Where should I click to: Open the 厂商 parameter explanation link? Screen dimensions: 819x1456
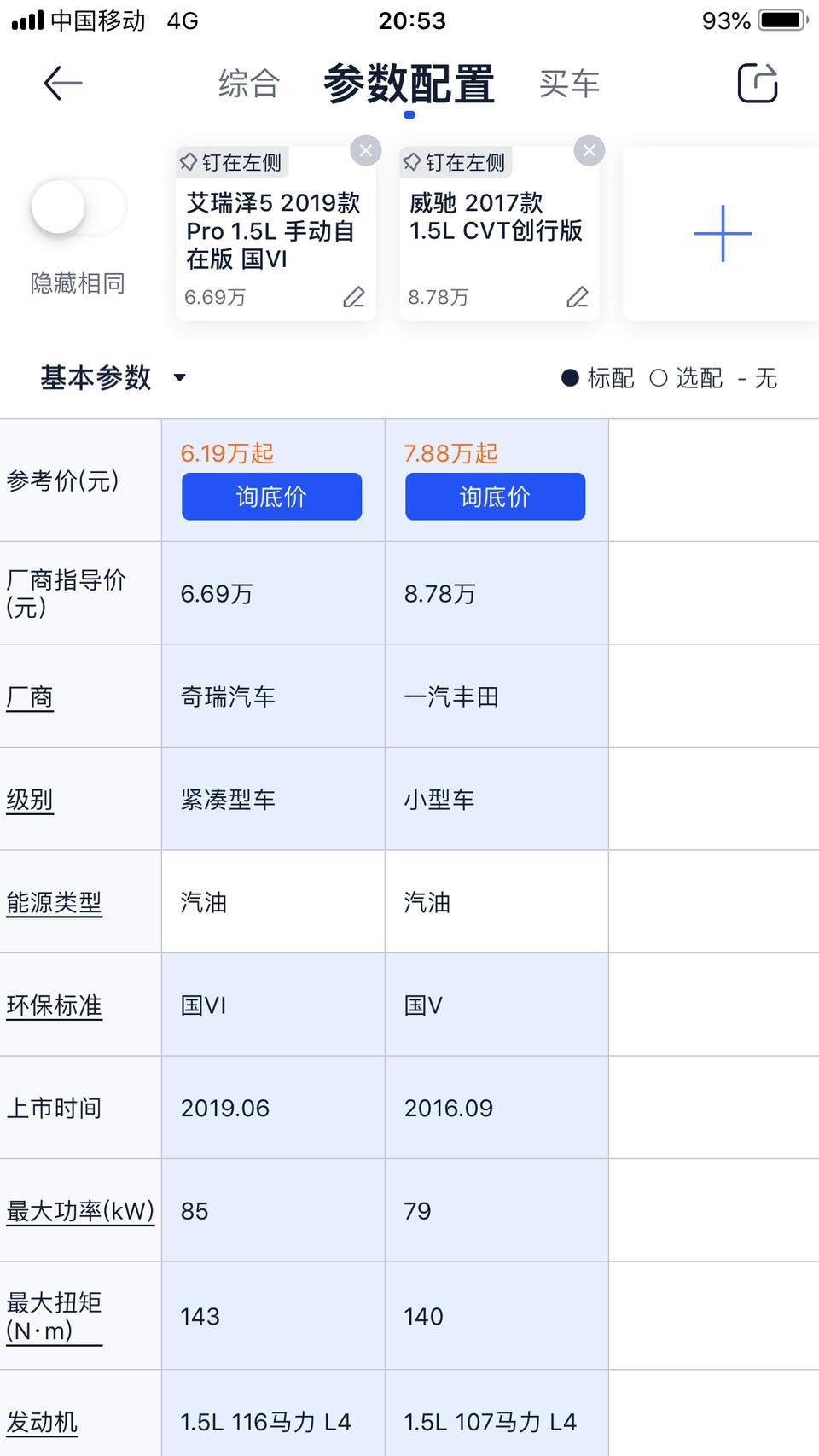[30, 697]
